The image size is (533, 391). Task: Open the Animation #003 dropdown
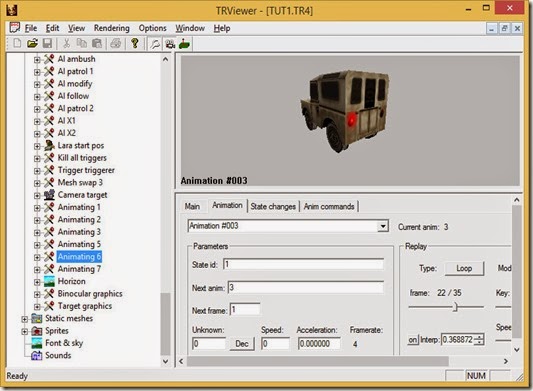click(x=383, y=226)
